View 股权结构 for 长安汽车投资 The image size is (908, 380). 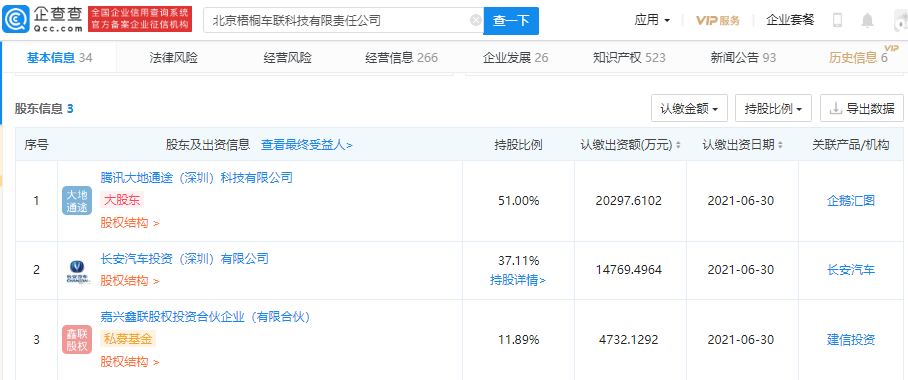[130, 281]
